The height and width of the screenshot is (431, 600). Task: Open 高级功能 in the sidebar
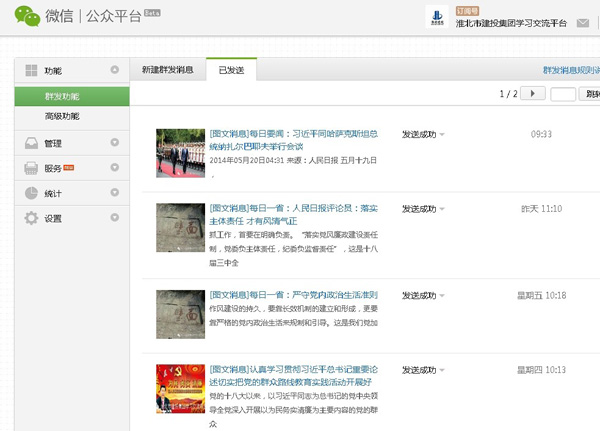63,117
